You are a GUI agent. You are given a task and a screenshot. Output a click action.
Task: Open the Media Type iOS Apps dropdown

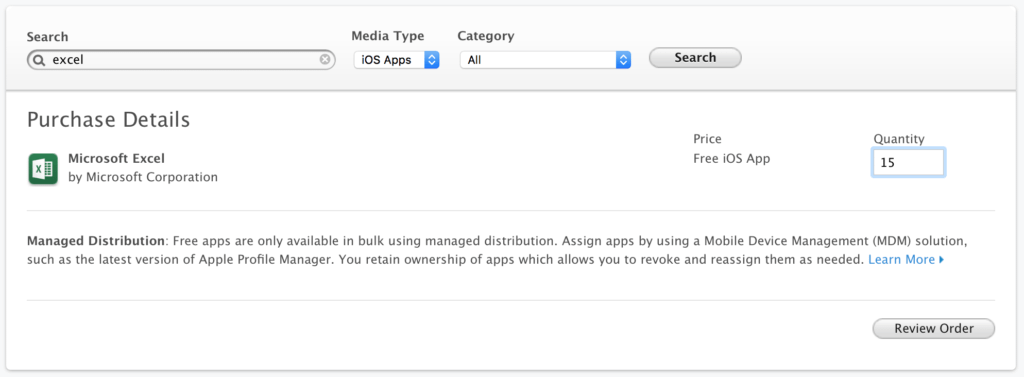(396, 60)
